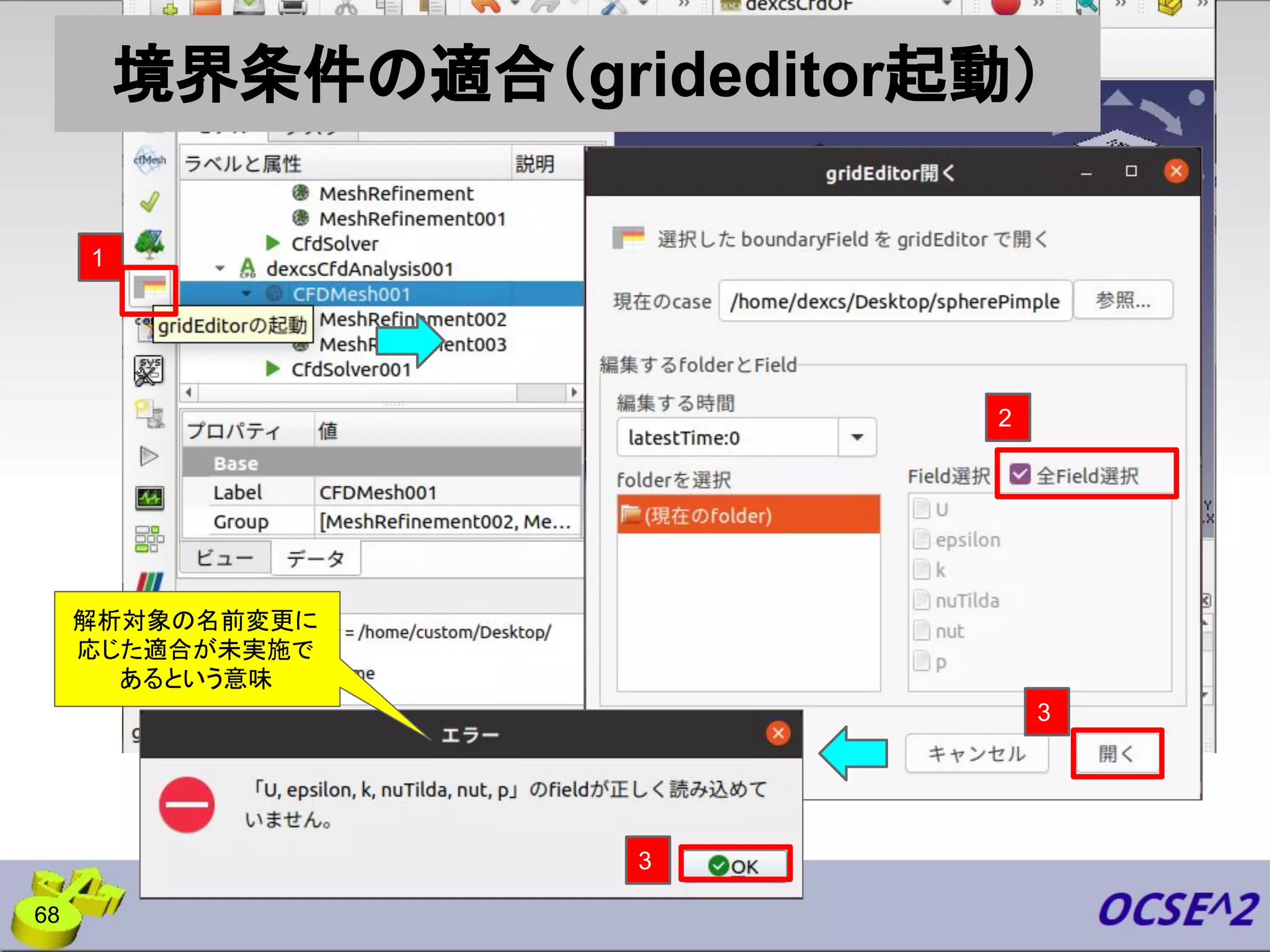
Task: Click the tree horizontal scrollbar thumb
Action: coord(541,392)
